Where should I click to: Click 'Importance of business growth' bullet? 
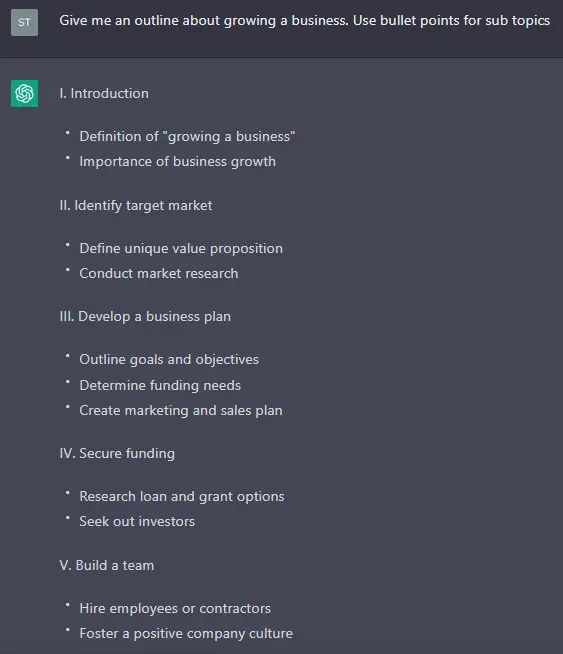pos(177,161)
